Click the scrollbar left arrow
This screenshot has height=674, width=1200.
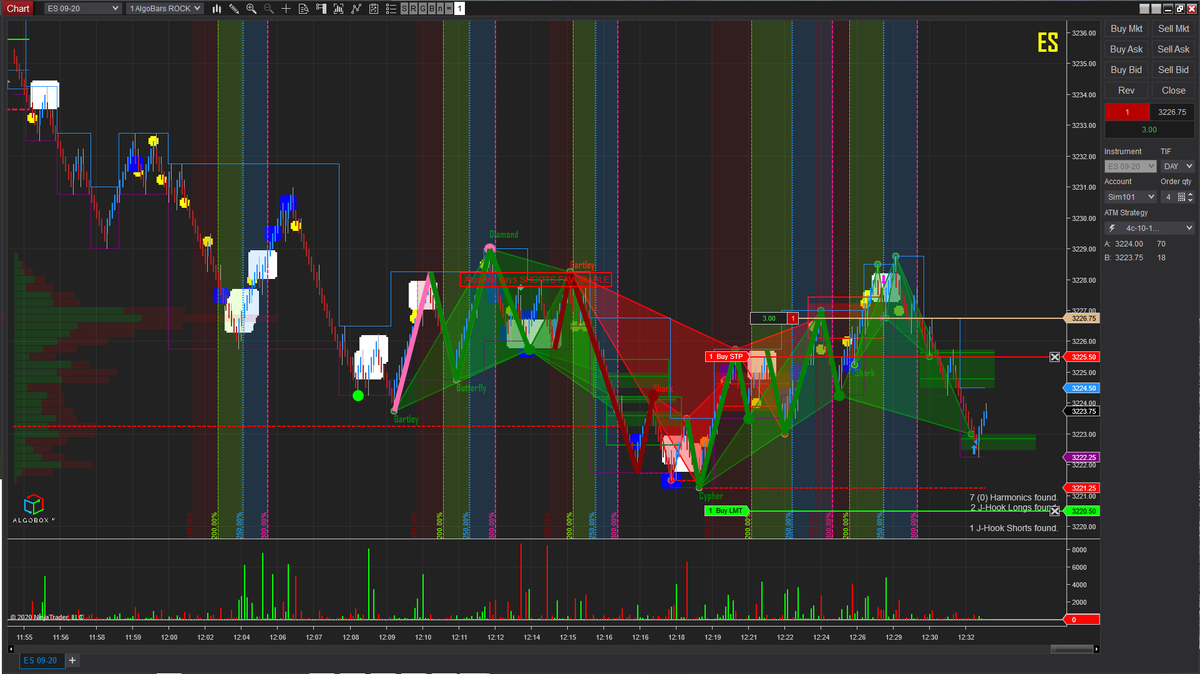pyautogui.click(x=12, y=648)
